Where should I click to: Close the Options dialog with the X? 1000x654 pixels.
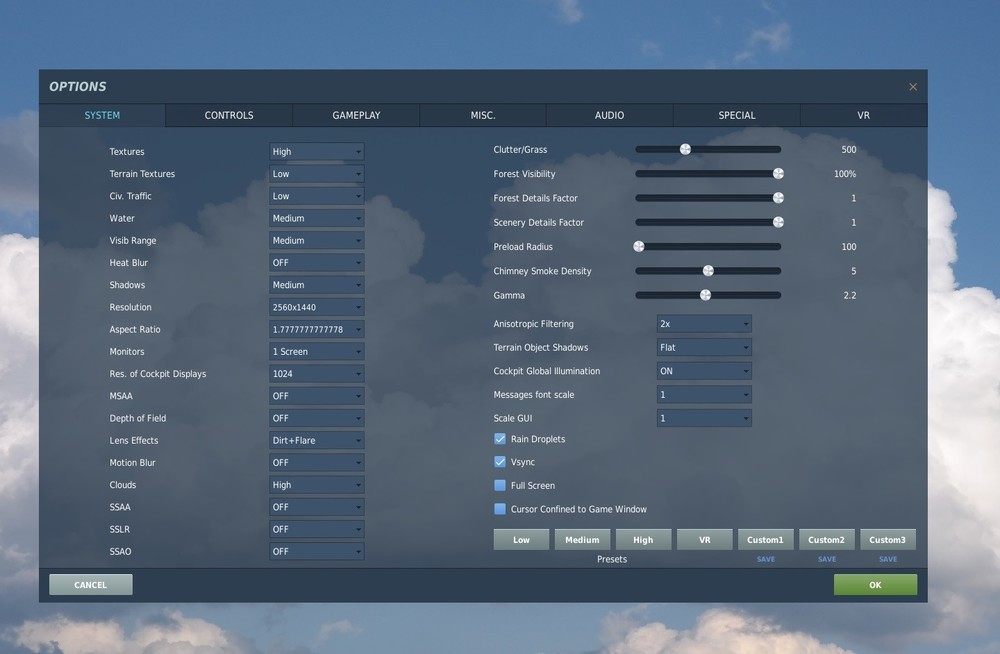913,87
